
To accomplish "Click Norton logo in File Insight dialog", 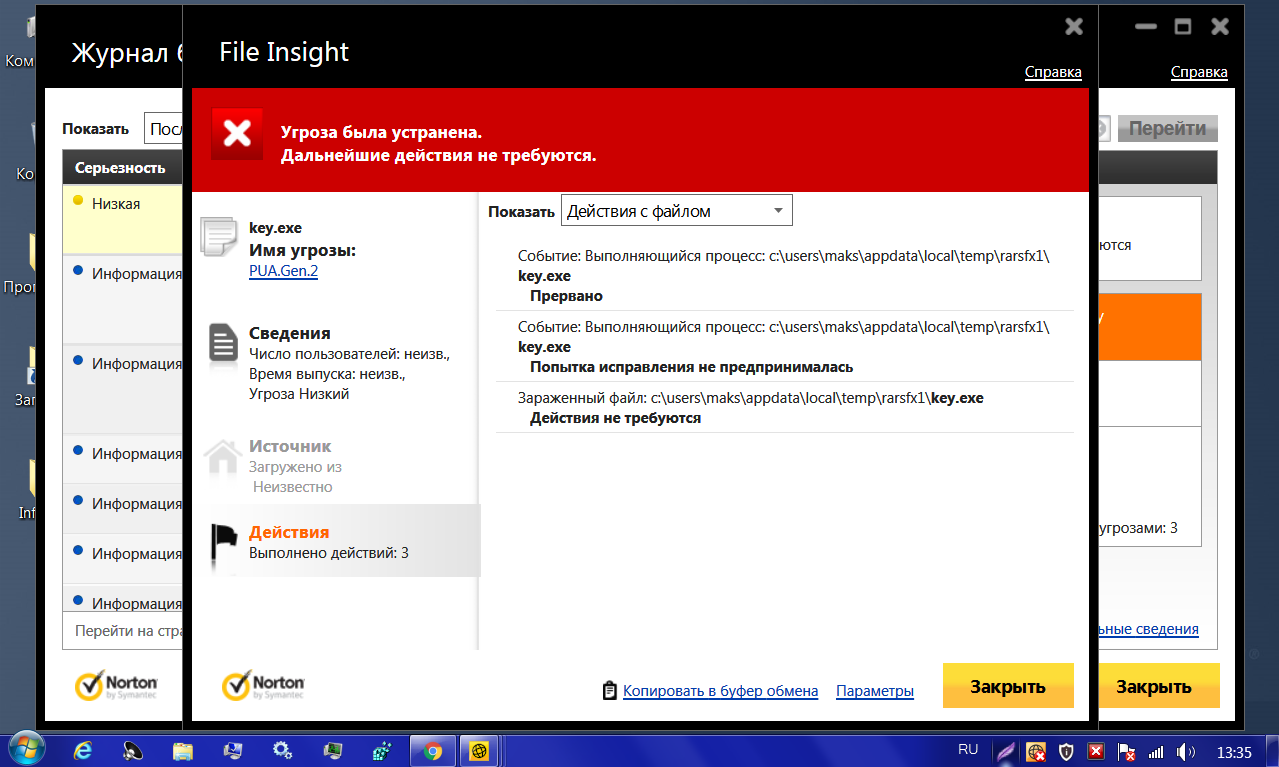I will click(x=263, y=685).
